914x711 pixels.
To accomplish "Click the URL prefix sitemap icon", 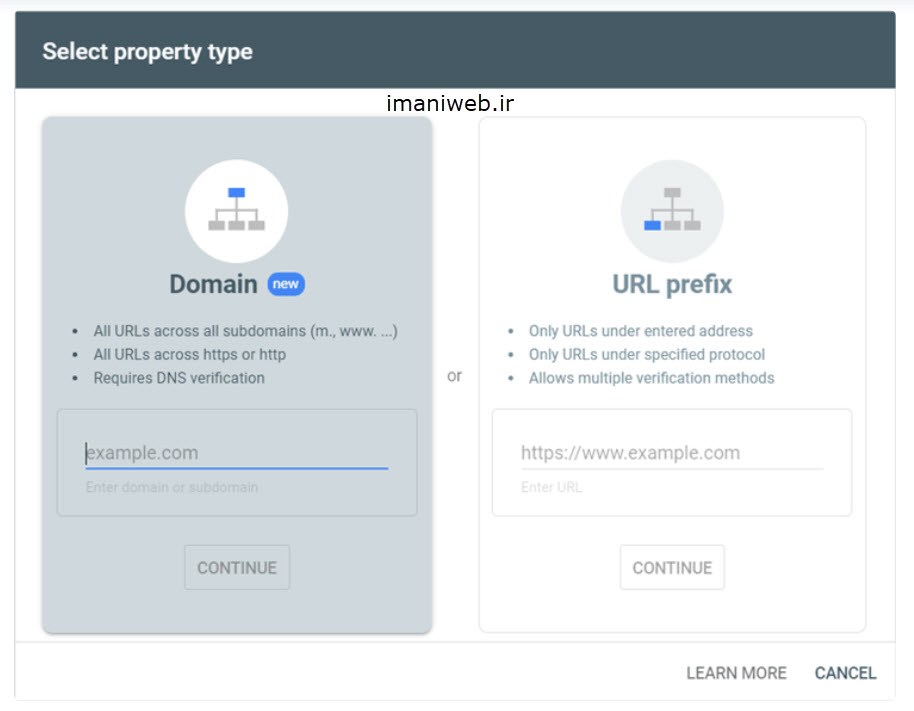I will [671, 210].
